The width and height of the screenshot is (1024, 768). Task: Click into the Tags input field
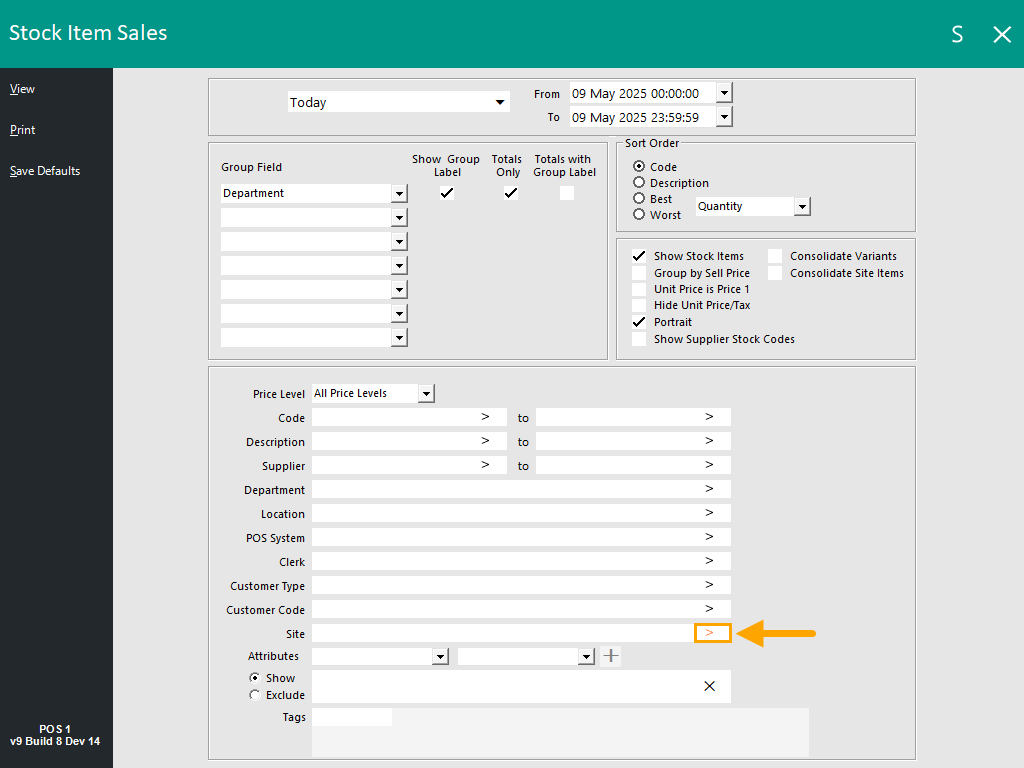point(352,717)
